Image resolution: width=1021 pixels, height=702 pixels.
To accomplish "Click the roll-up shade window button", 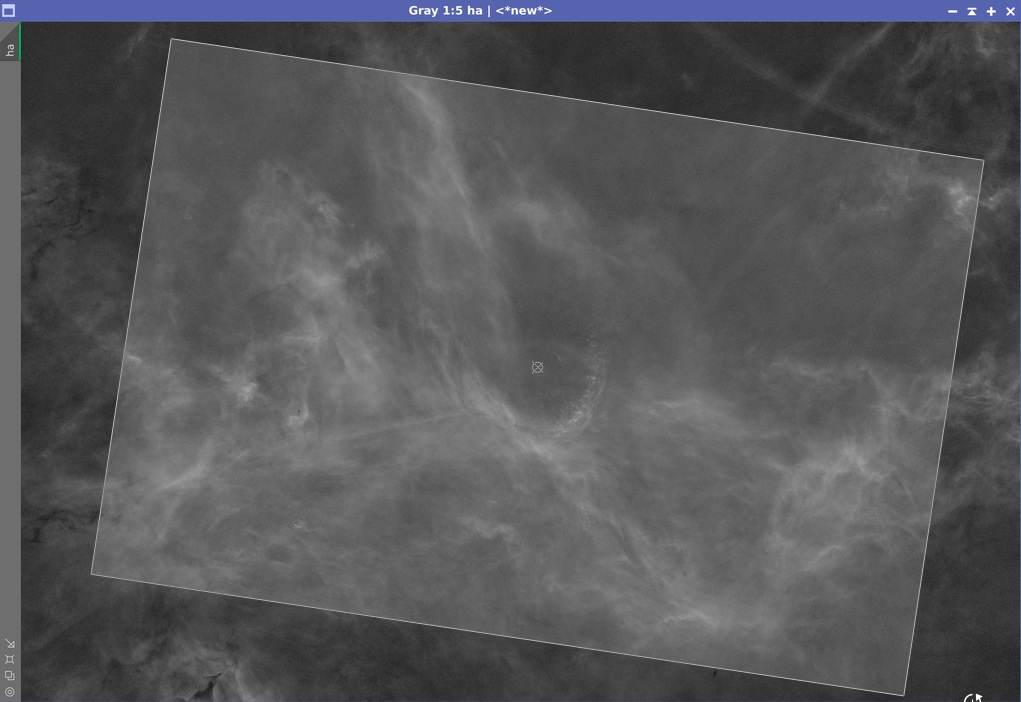I will click(x=972, y=11).
